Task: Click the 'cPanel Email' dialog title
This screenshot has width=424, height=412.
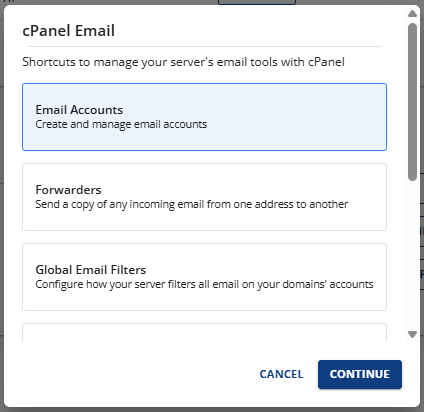Action: coord(69,31)
